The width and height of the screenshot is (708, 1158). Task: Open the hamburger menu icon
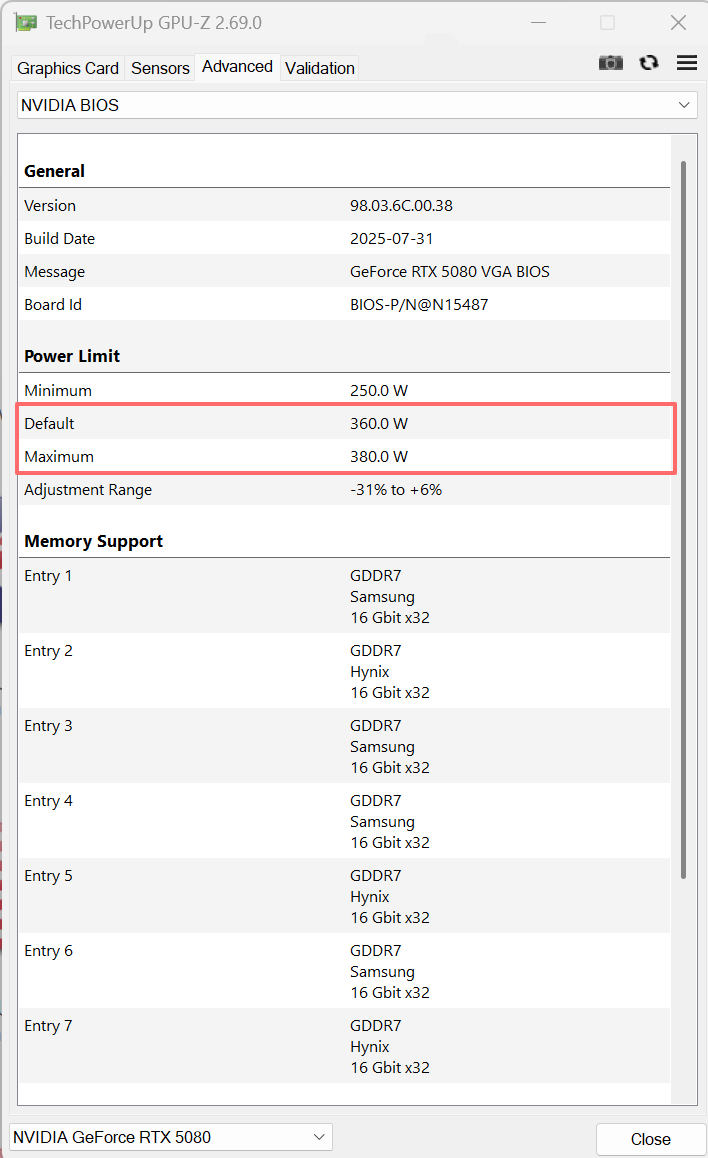[x=687, y=63]
